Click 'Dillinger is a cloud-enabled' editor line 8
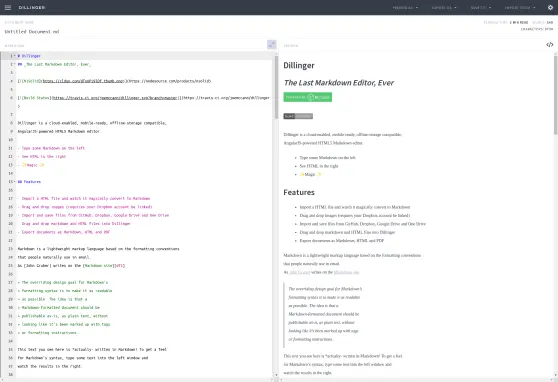This screenshot has width=558, height=382. [92, 123]
